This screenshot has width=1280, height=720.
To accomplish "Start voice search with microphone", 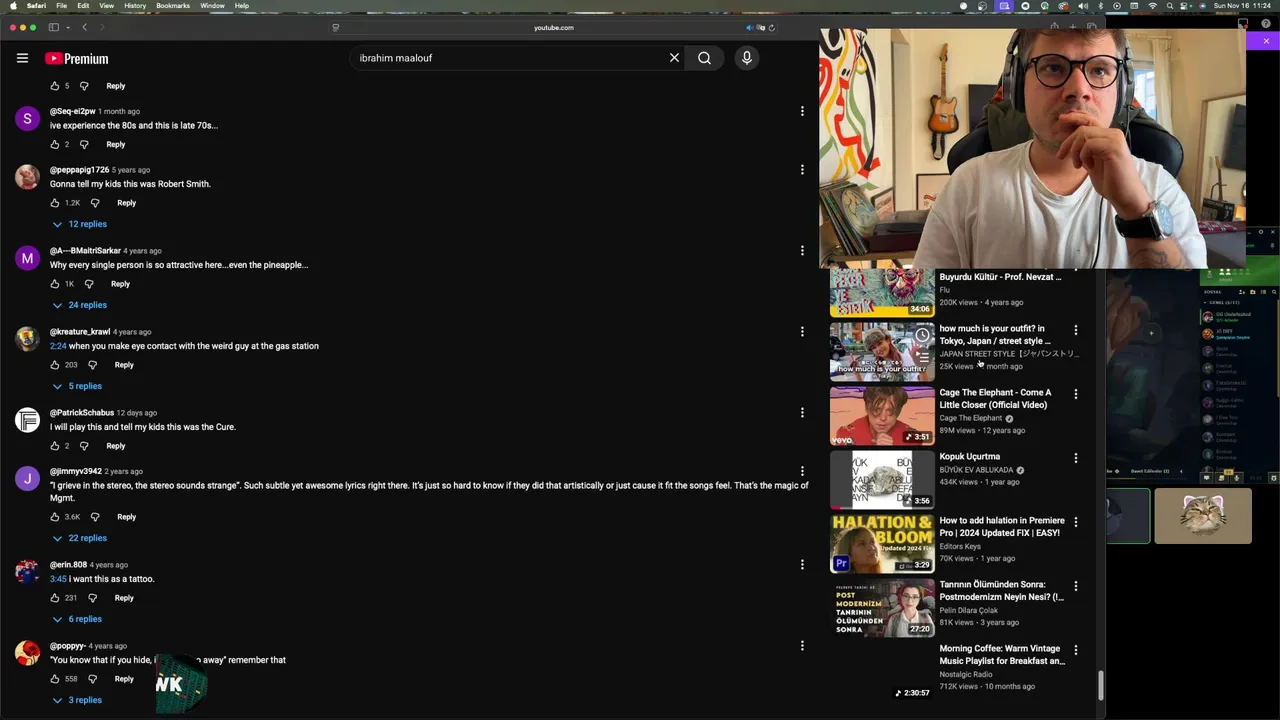I will [x=746, y=58].
